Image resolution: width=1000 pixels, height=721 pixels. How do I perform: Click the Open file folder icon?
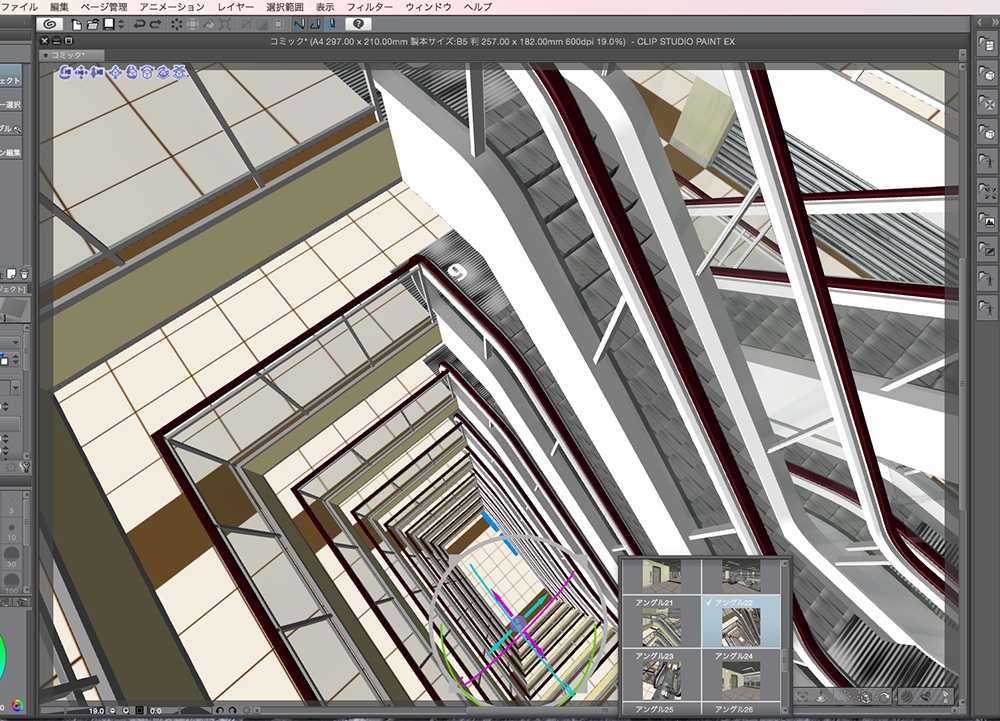pyautogui.click(x=92, y=23)
